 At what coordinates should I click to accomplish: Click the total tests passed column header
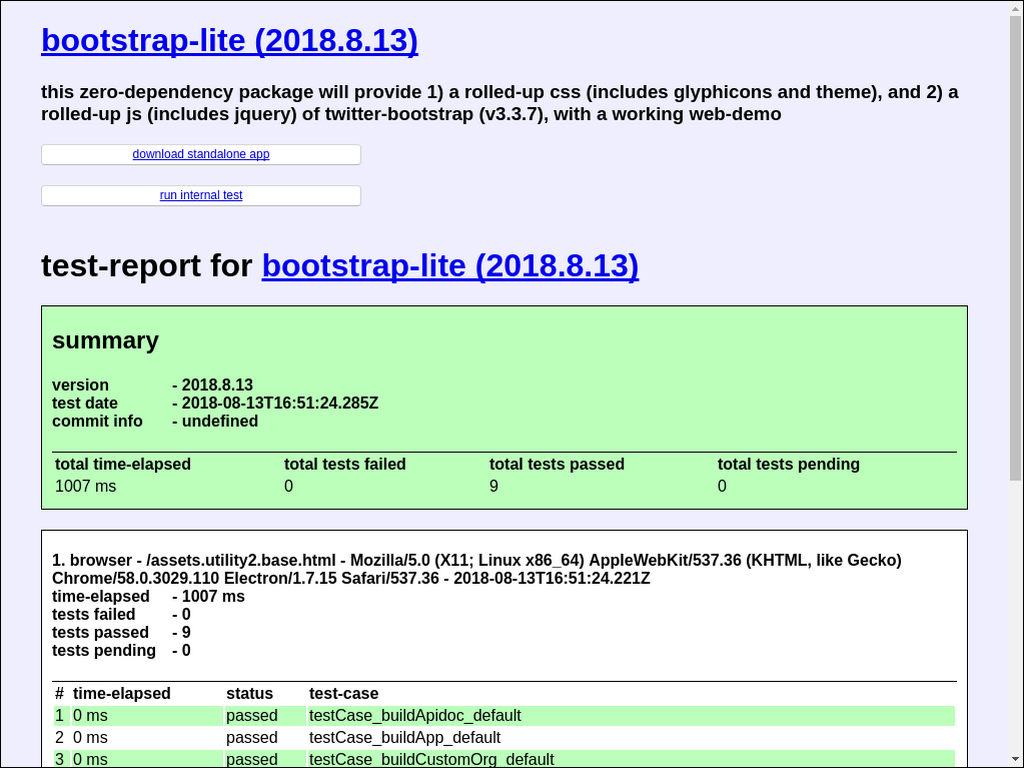556,464
